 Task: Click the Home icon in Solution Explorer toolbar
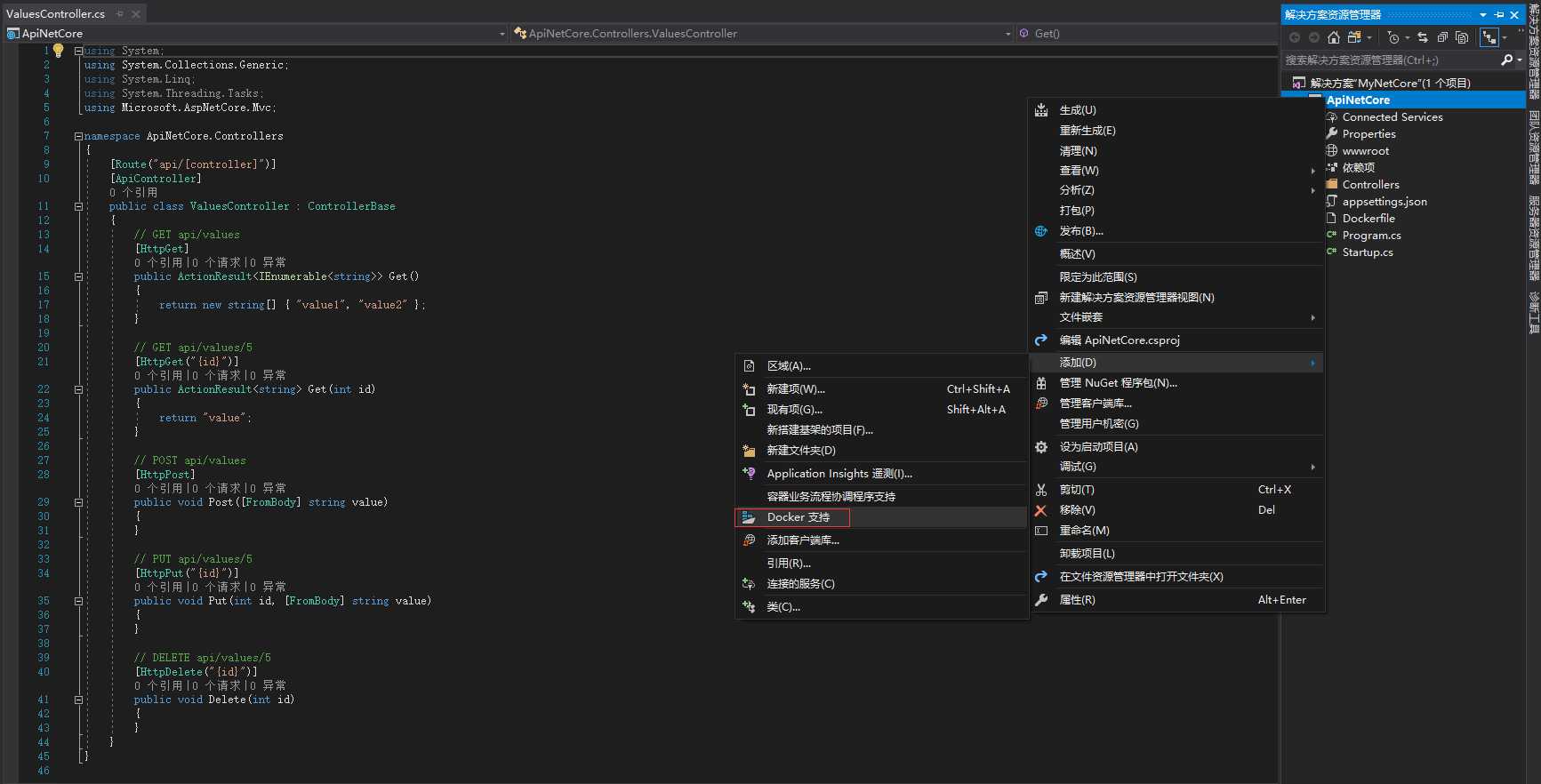(1333, 37)
